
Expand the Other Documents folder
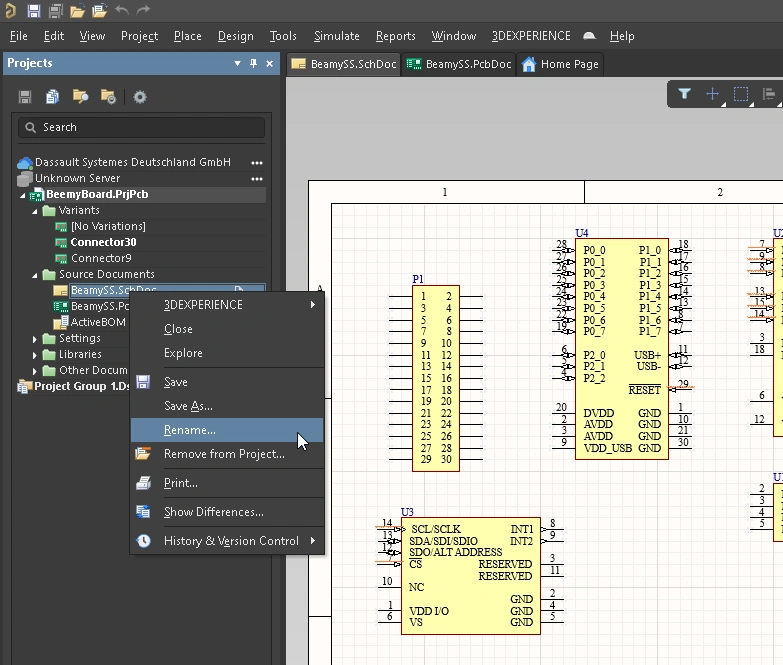(34, 371)
